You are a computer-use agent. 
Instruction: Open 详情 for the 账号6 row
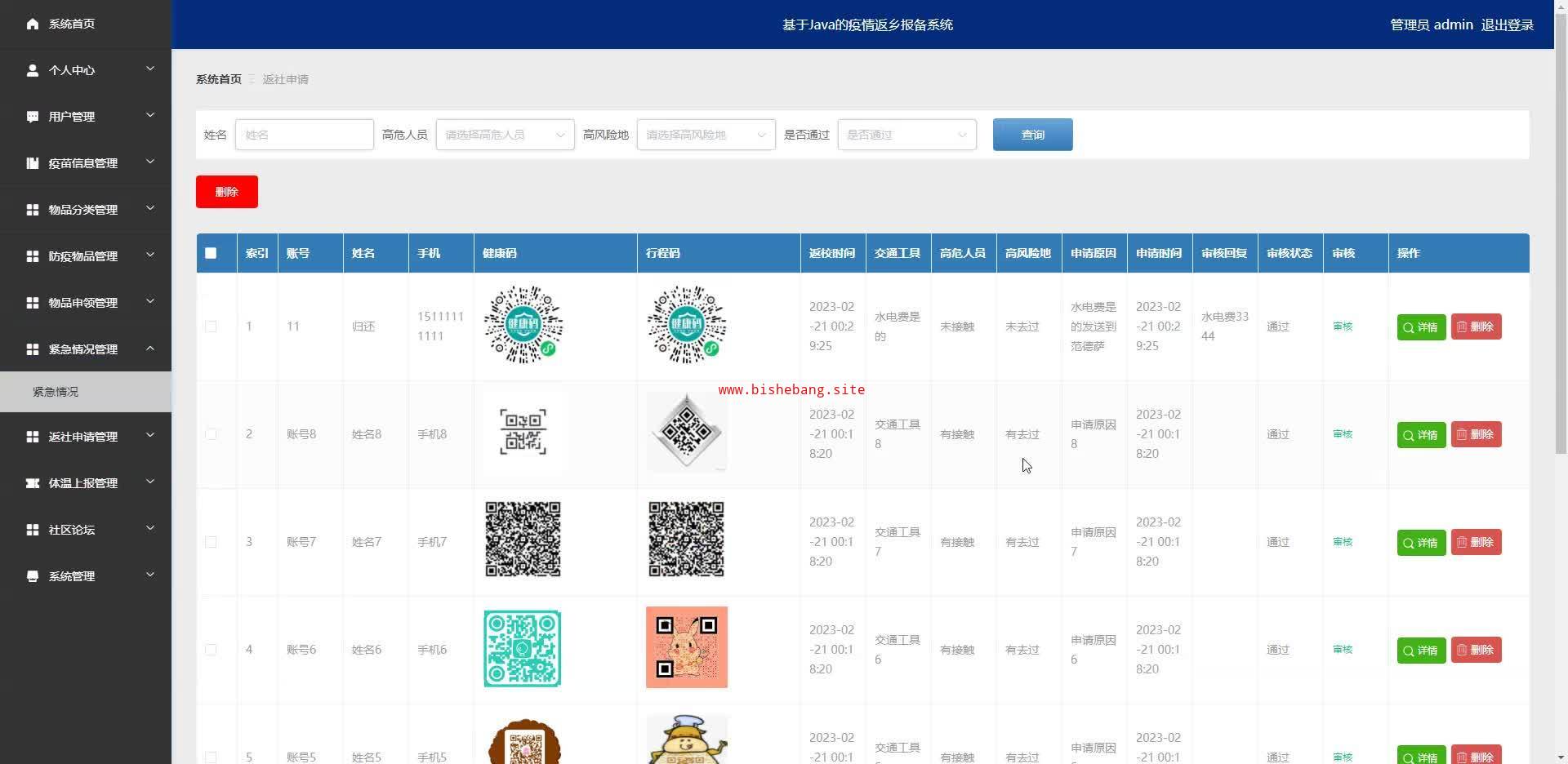[1421, 651]
